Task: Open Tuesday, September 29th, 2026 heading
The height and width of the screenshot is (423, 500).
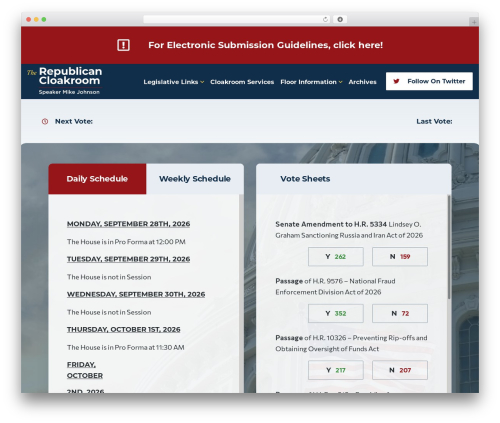Action: tap(128, 259)
